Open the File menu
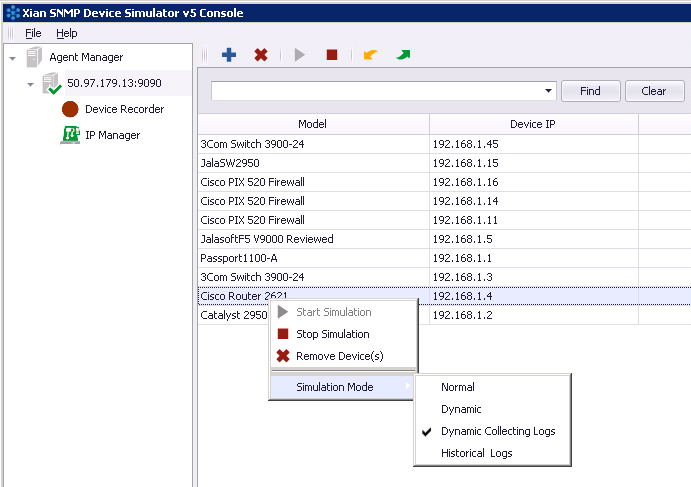Image resolution: width=691 pixels, height=487 pixels. point(33,33)
